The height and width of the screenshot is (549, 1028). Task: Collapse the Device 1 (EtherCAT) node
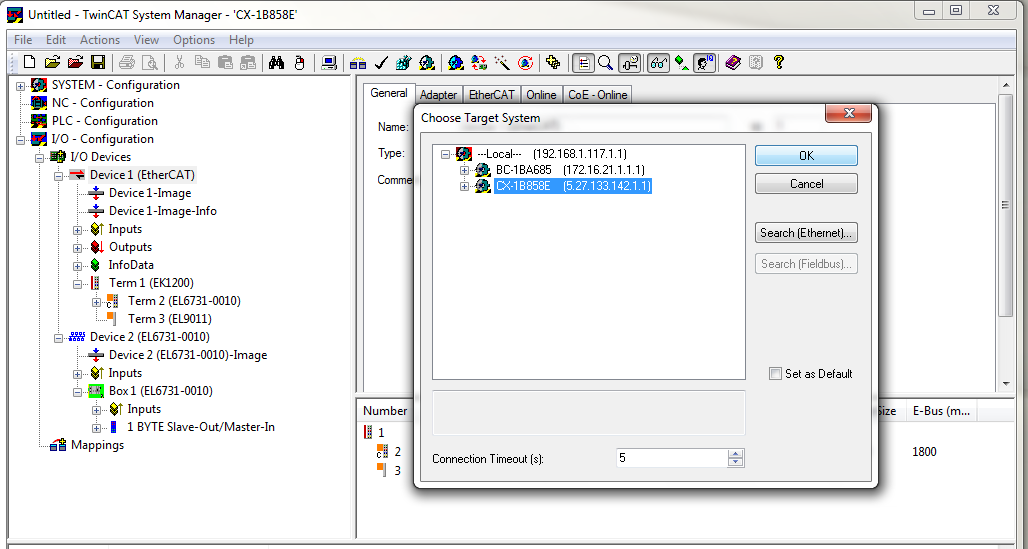tap(58, 175)
